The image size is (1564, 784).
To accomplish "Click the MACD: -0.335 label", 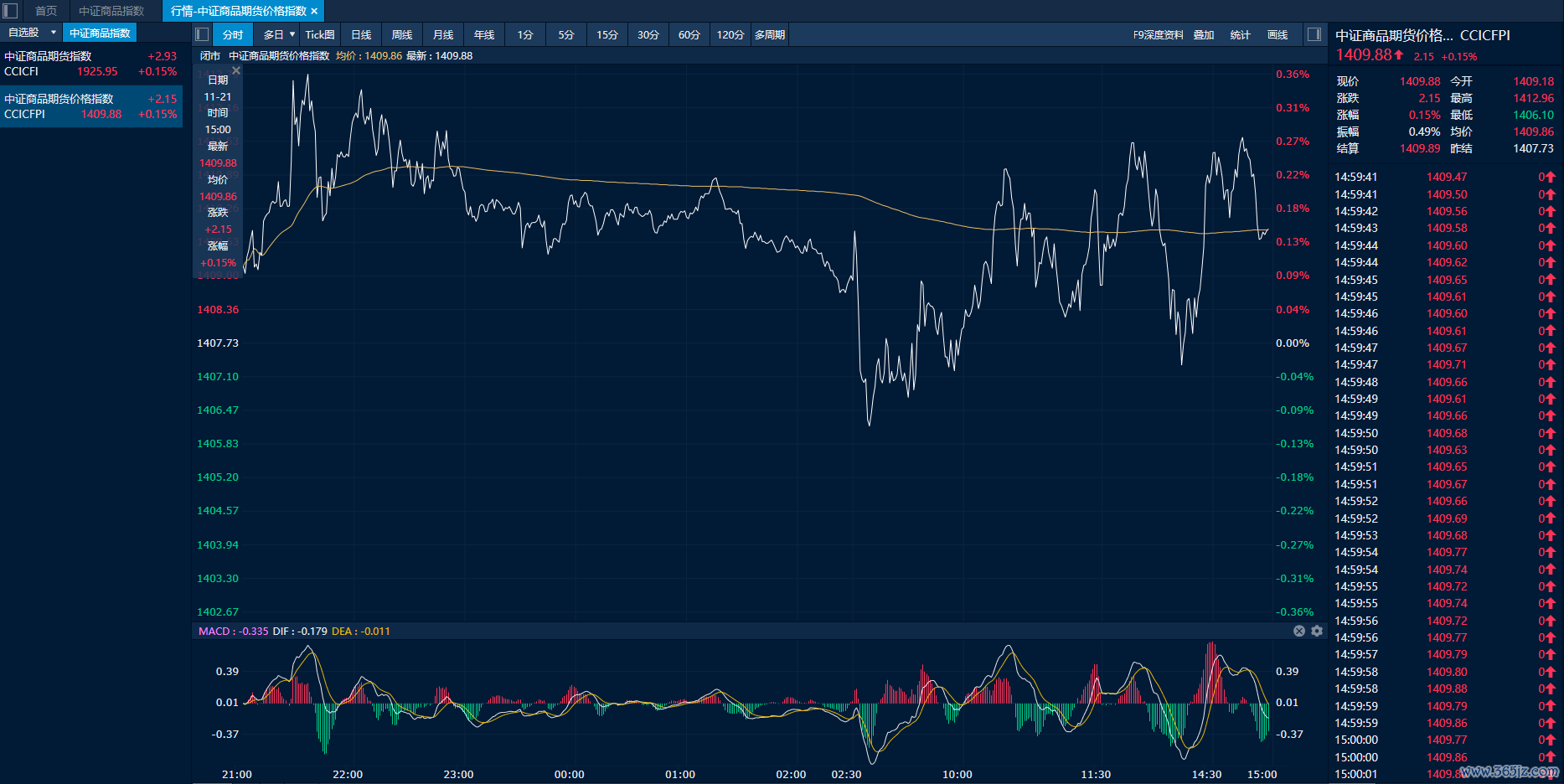I will click(x=234, y=631).
